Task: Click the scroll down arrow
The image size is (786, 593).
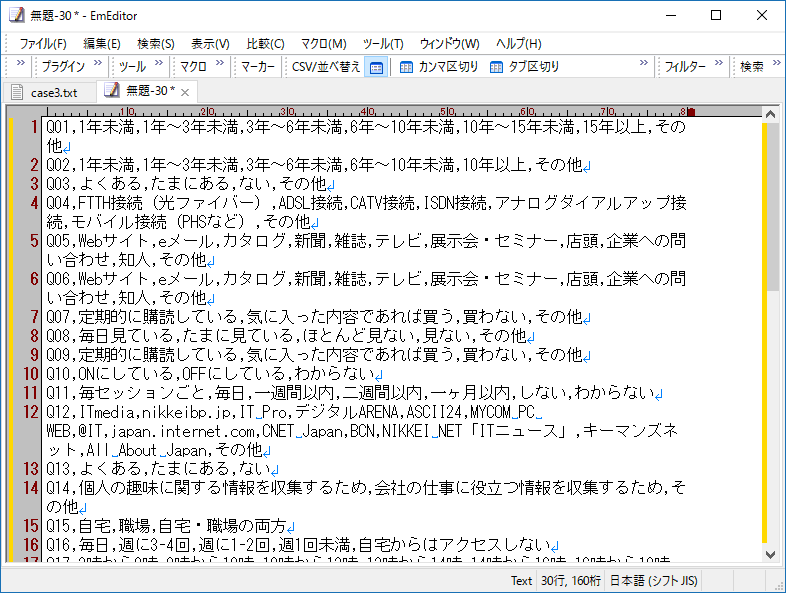Action: tap(770, 554)
